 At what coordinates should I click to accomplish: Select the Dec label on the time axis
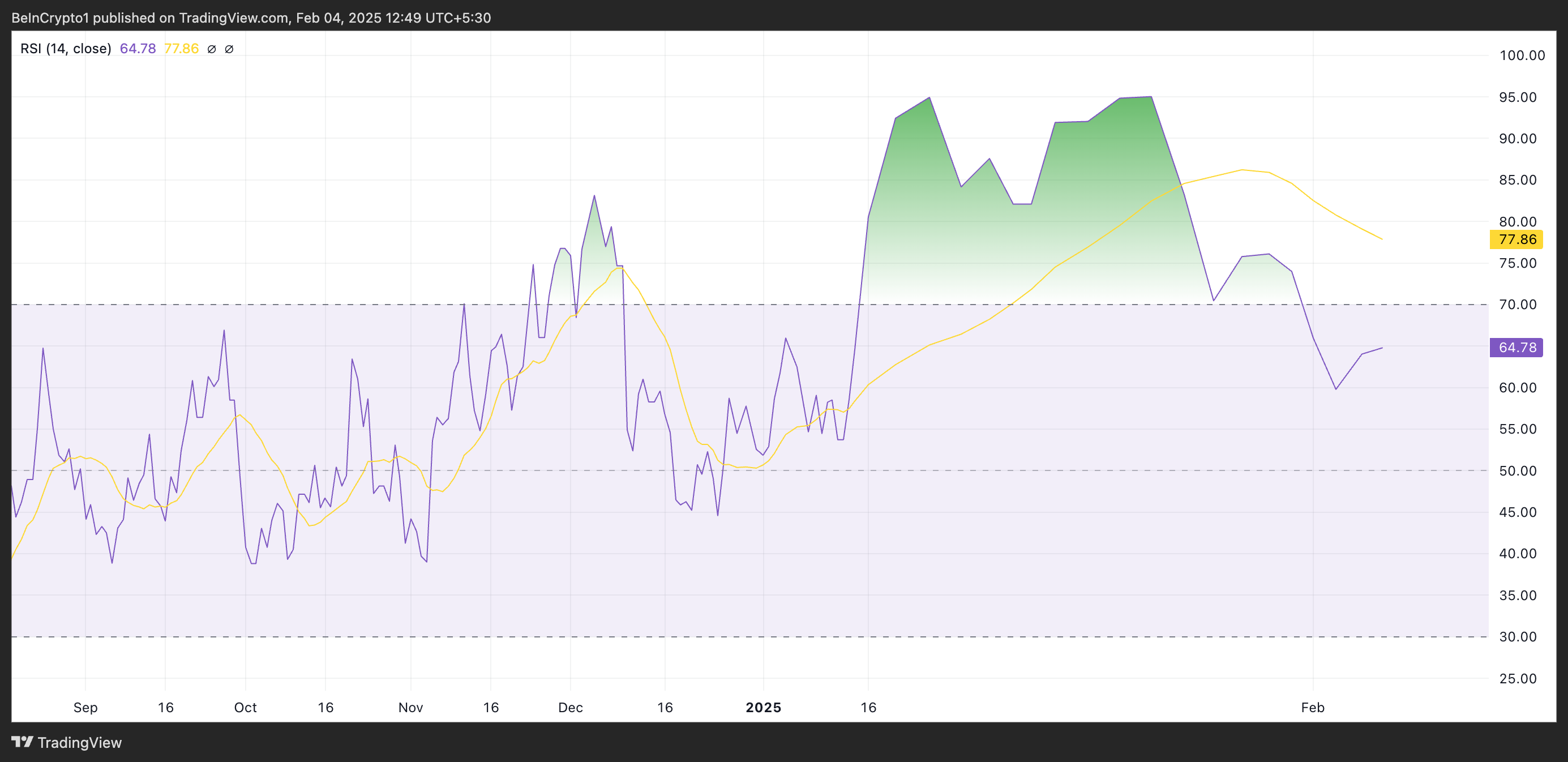coord(571,707)
